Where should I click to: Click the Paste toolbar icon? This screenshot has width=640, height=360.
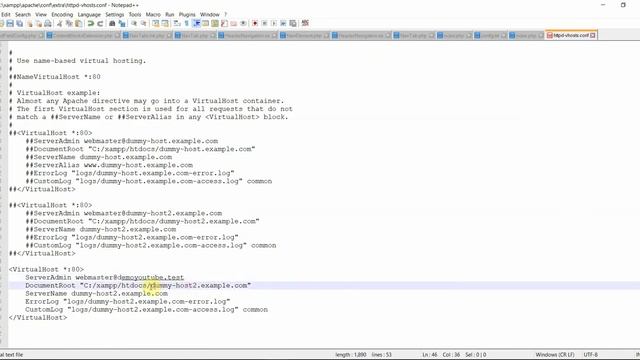click(x=78, y=23)
